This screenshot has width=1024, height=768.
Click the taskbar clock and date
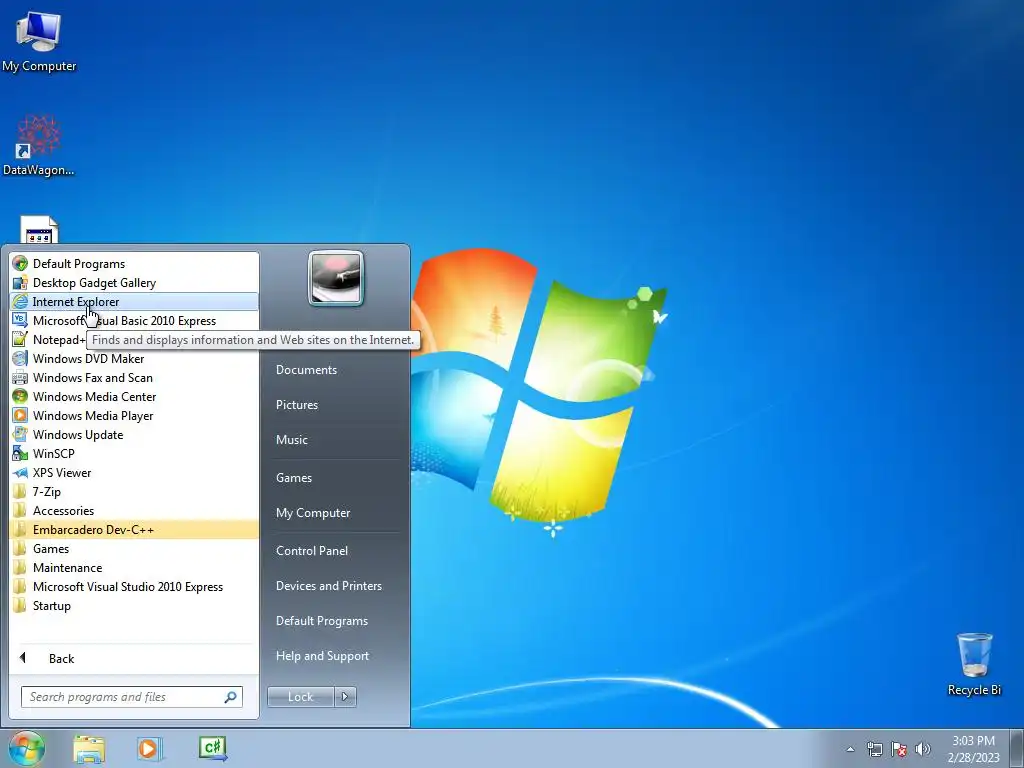point(973,749)
